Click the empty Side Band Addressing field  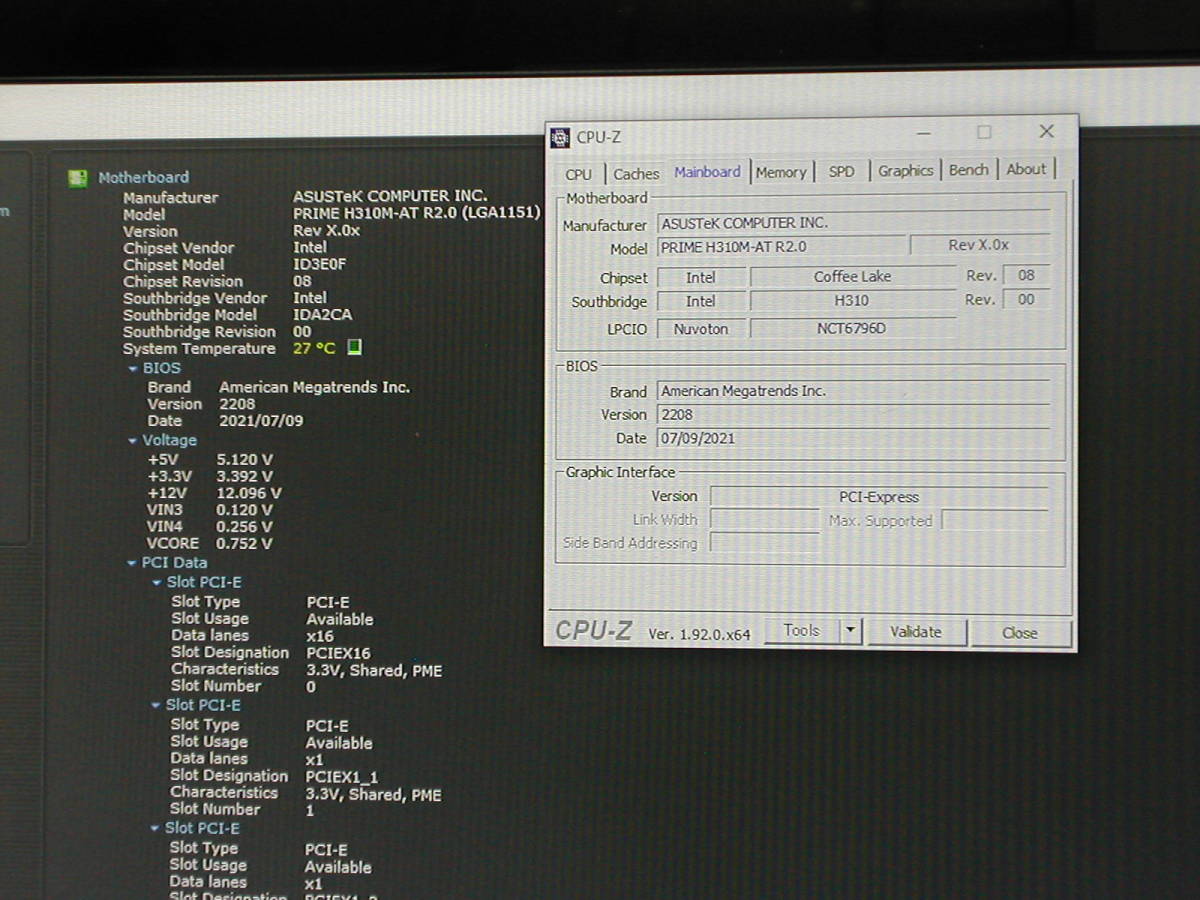(x=765, y=543)
